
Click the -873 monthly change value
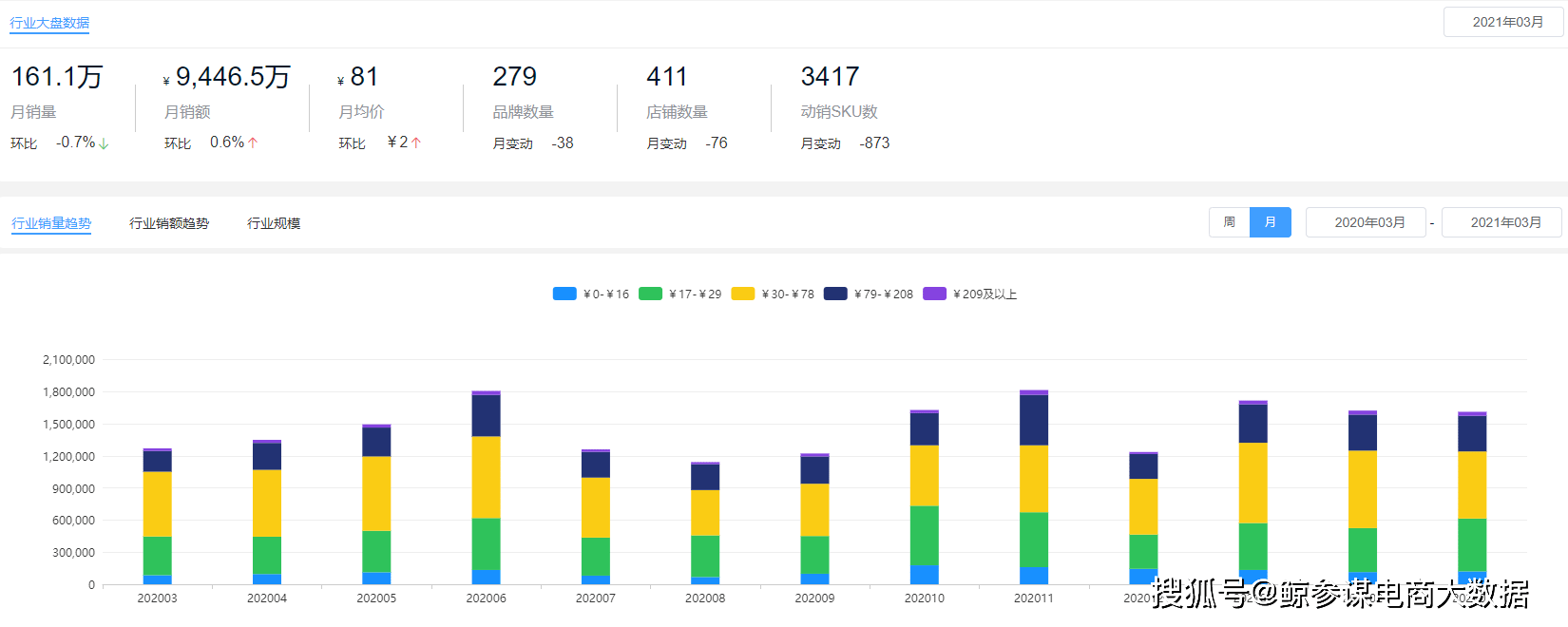coord(874,143)
